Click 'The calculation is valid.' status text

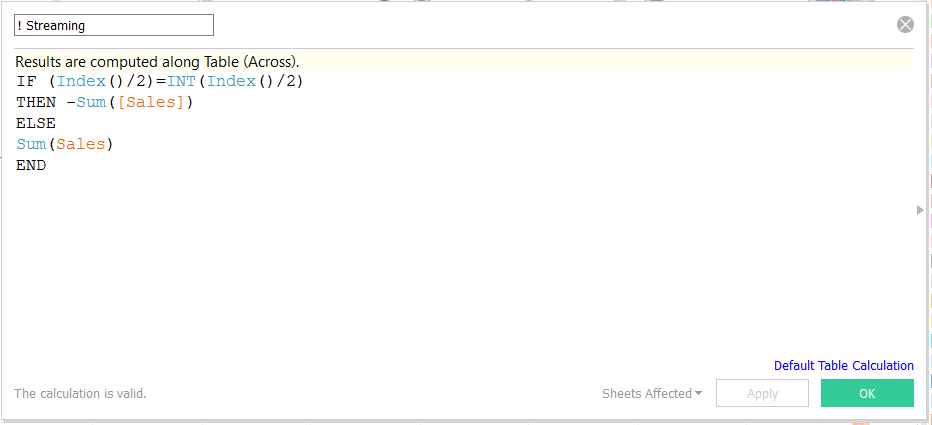click(x=80, y=394)
